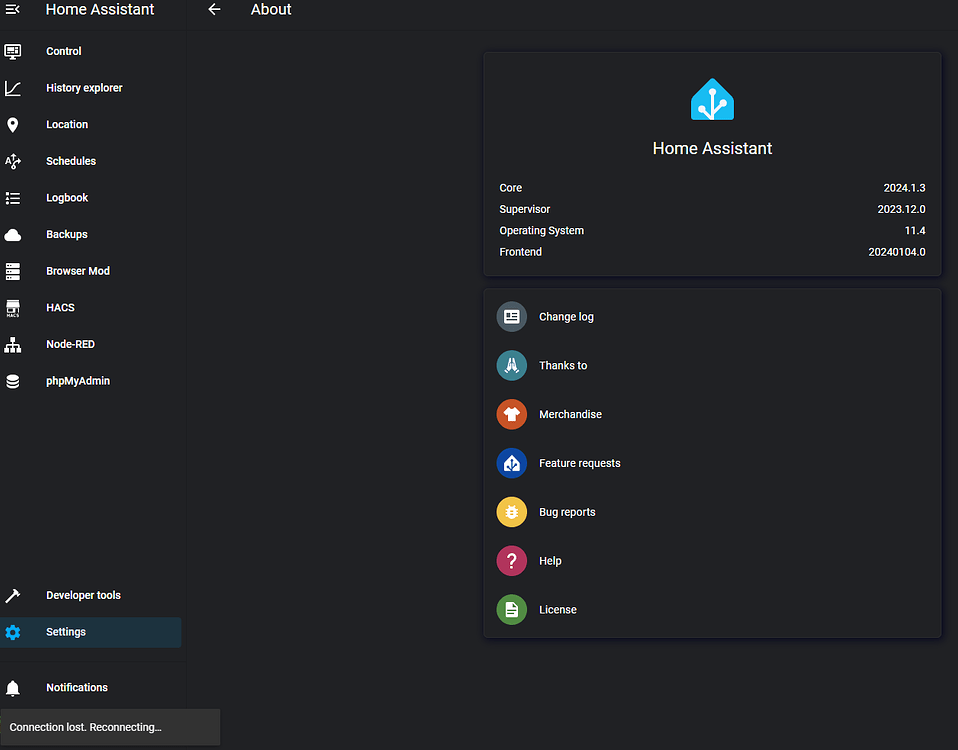Screen dimensions: 958x750
Task: Open Node-RED from sidebar
Action: 90,344
